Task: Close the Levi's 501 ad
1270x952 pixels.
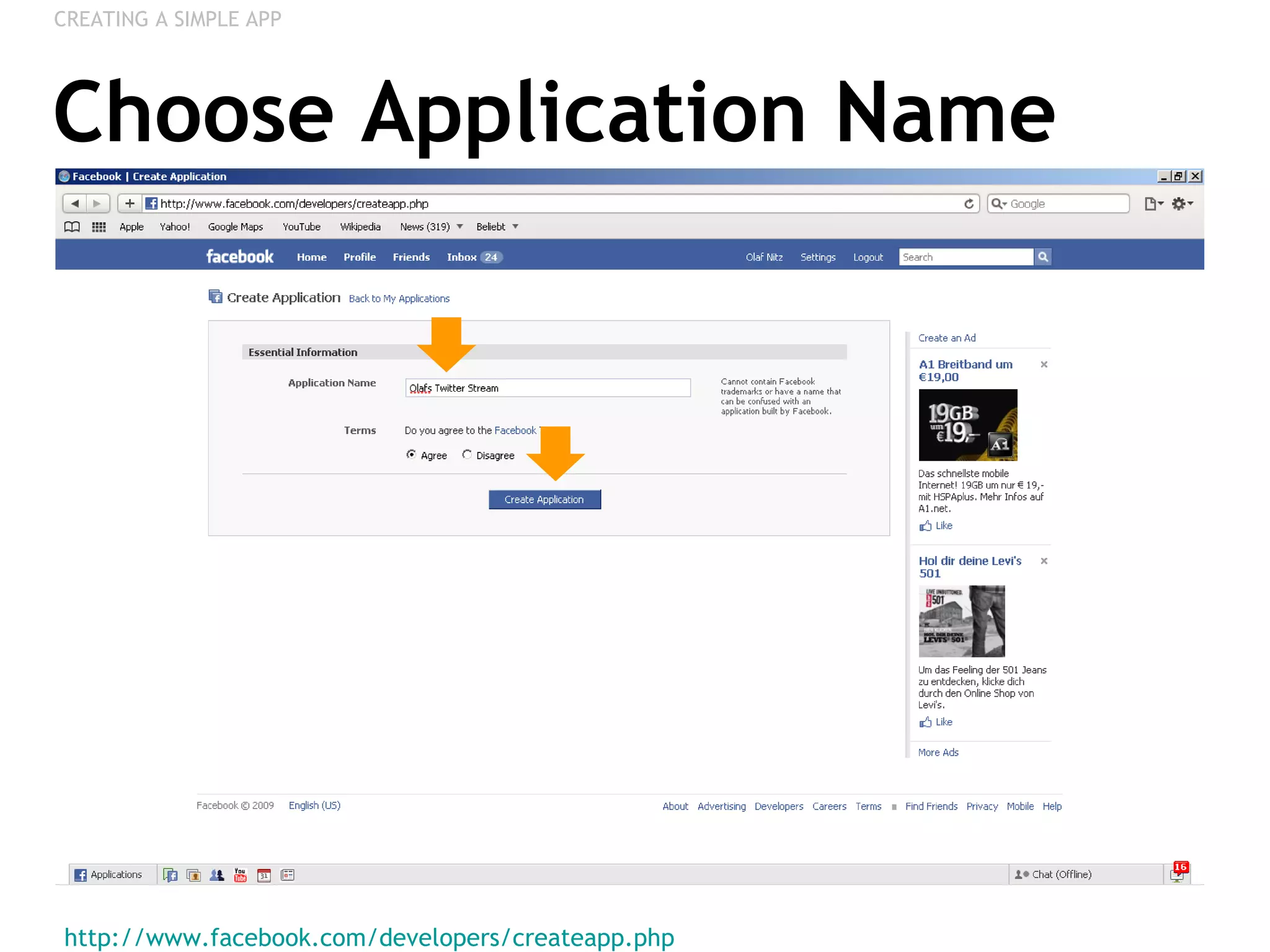Action: point(1044,561)
